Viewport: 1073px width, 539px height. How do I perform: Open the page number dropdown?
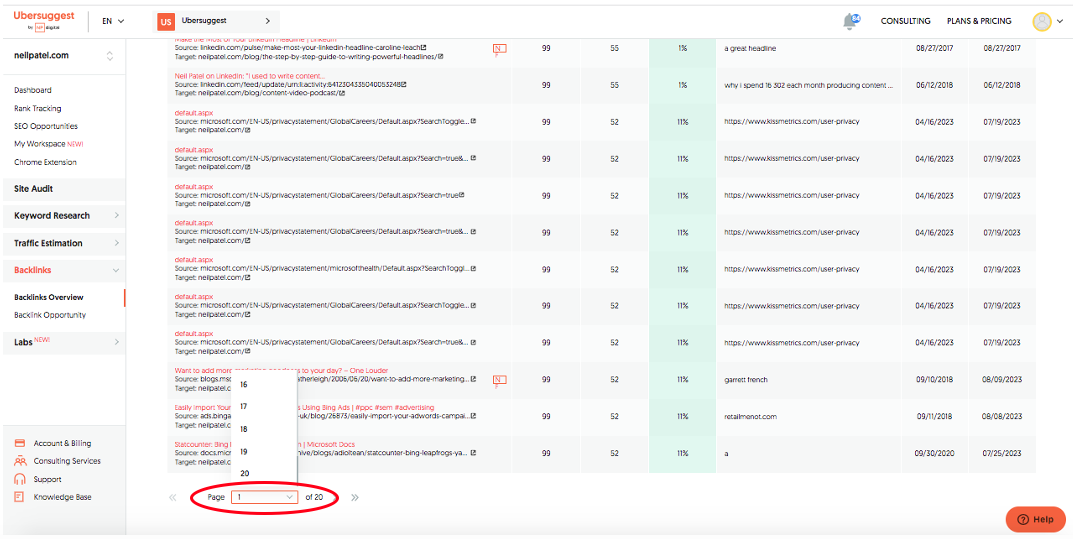(264, 497)
